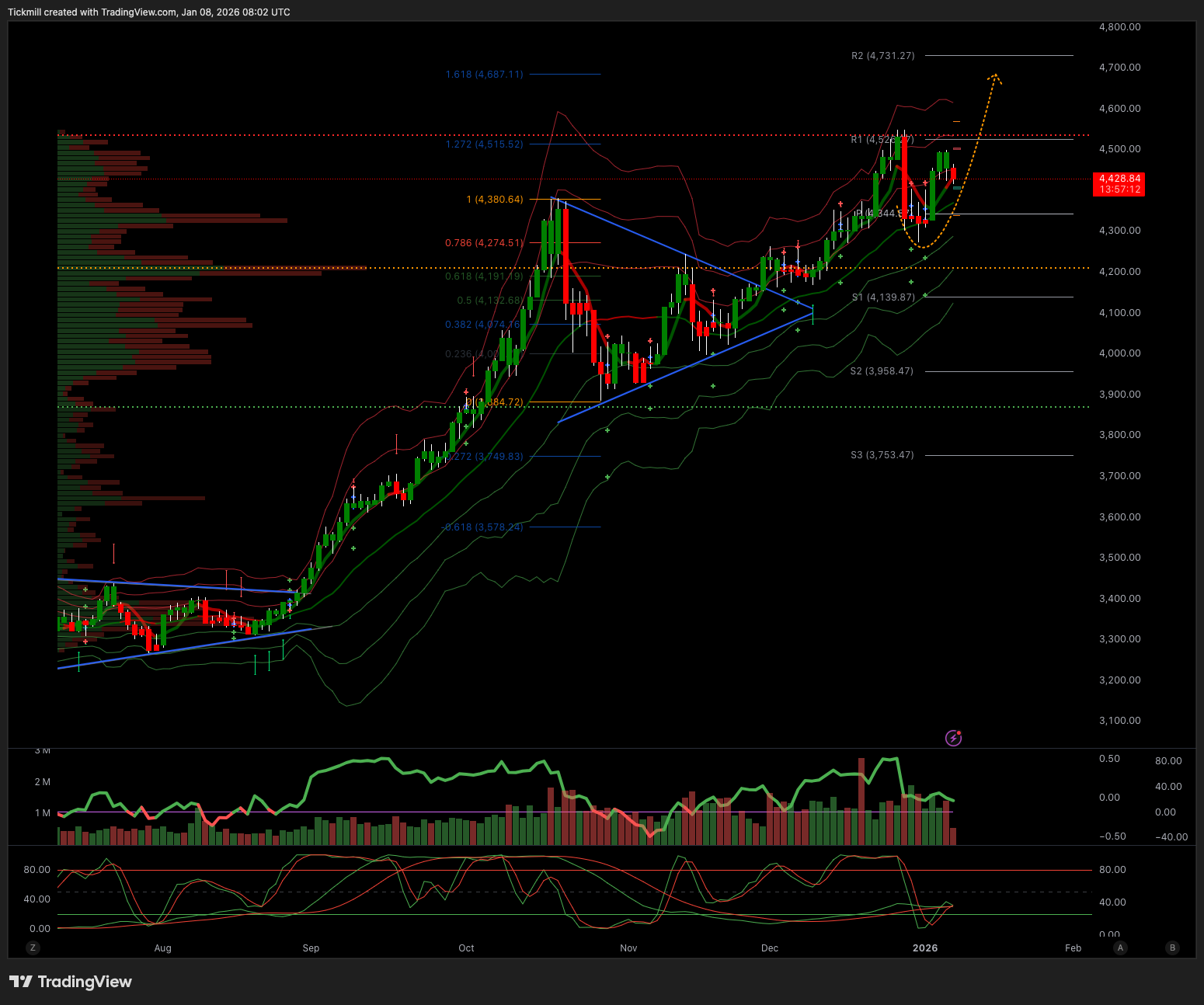This screenshot has width=1204, height=1005.
Task: Click the Z timezone button on time axis
Action: click(32, 948)
